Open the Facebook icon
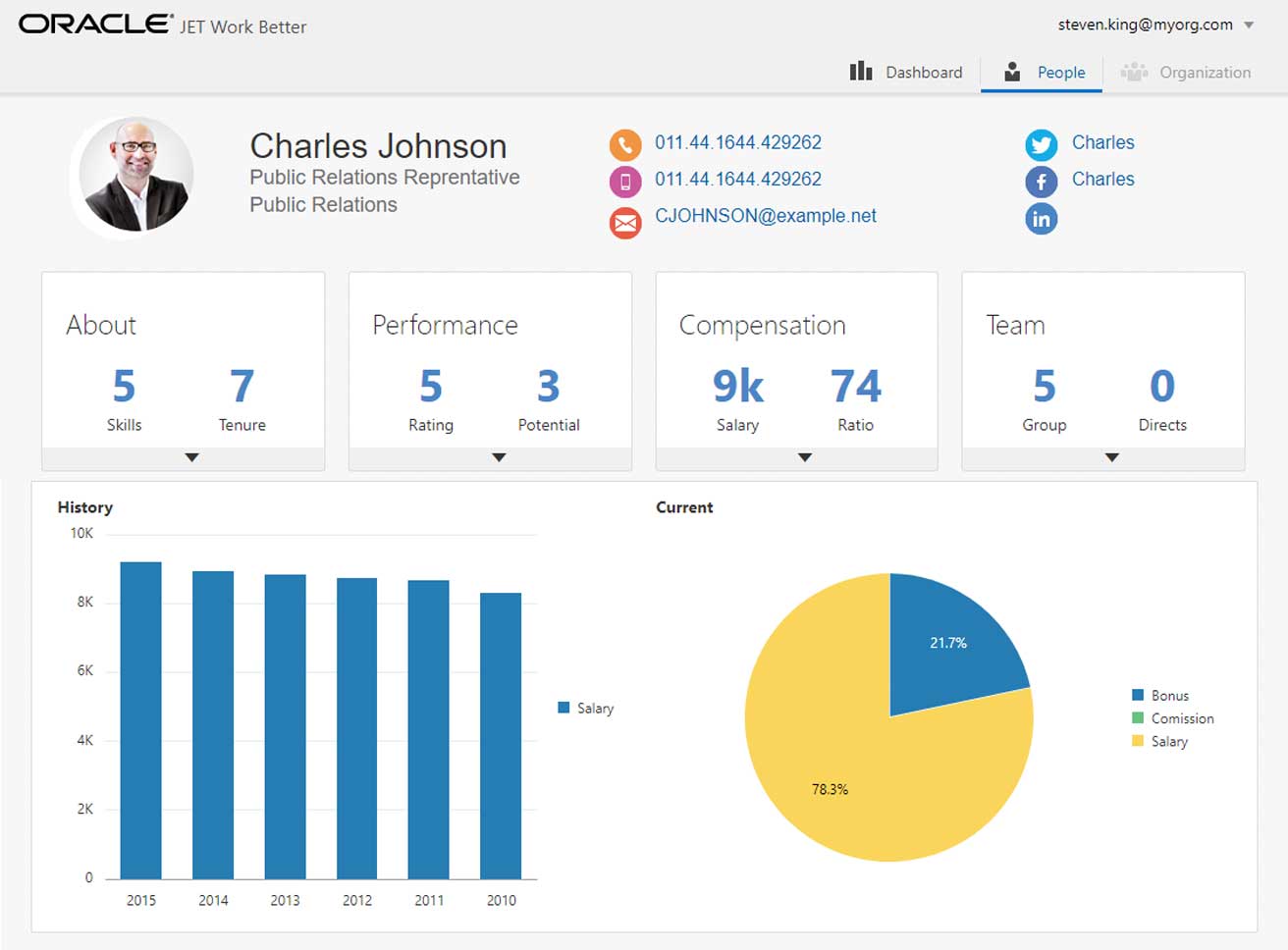Image resolution: width=1288 pixels, height=950 pixels. coord(1041,182)
